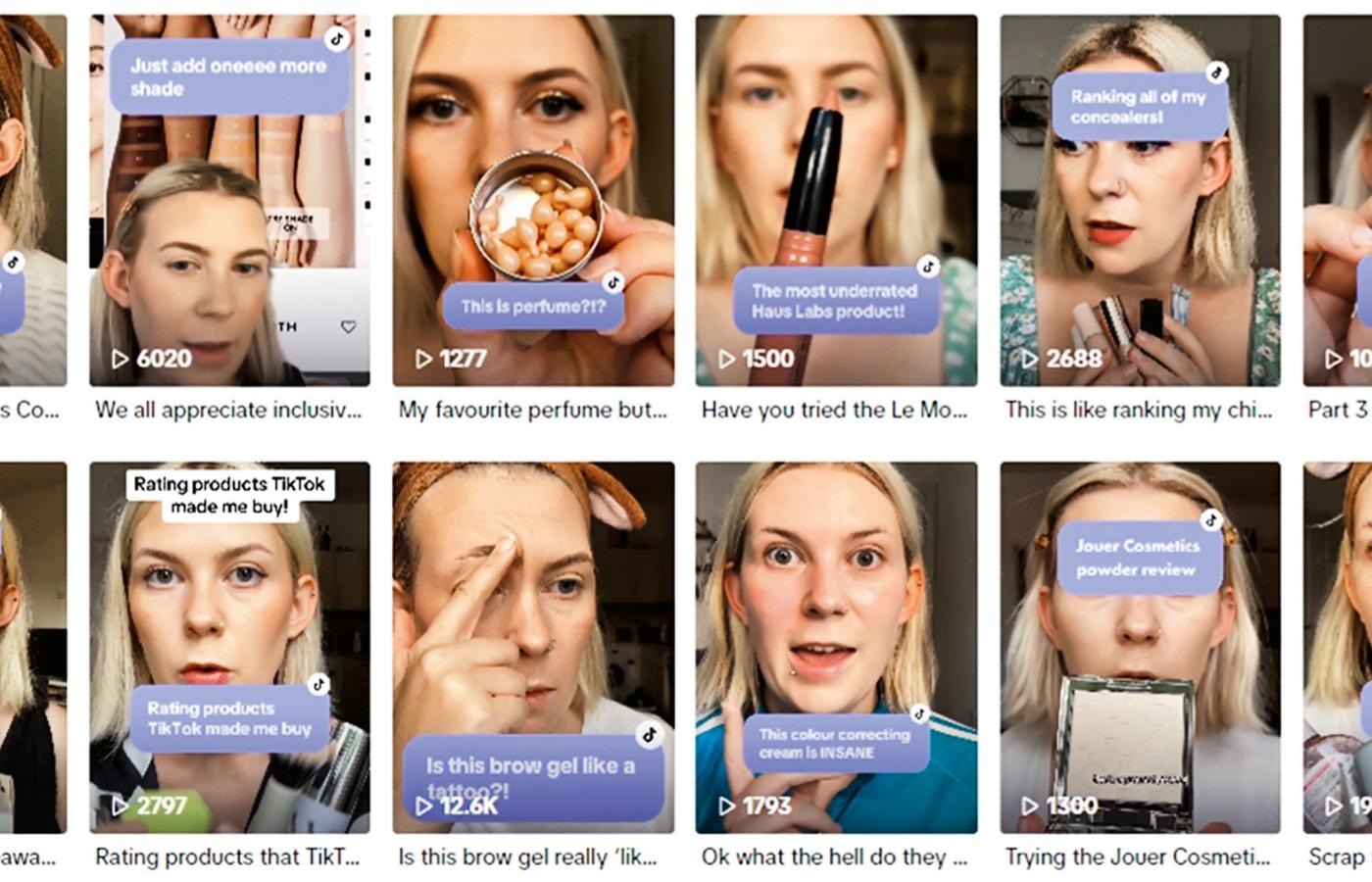Click play icon on the 6020-views video

tap(121, 360)
